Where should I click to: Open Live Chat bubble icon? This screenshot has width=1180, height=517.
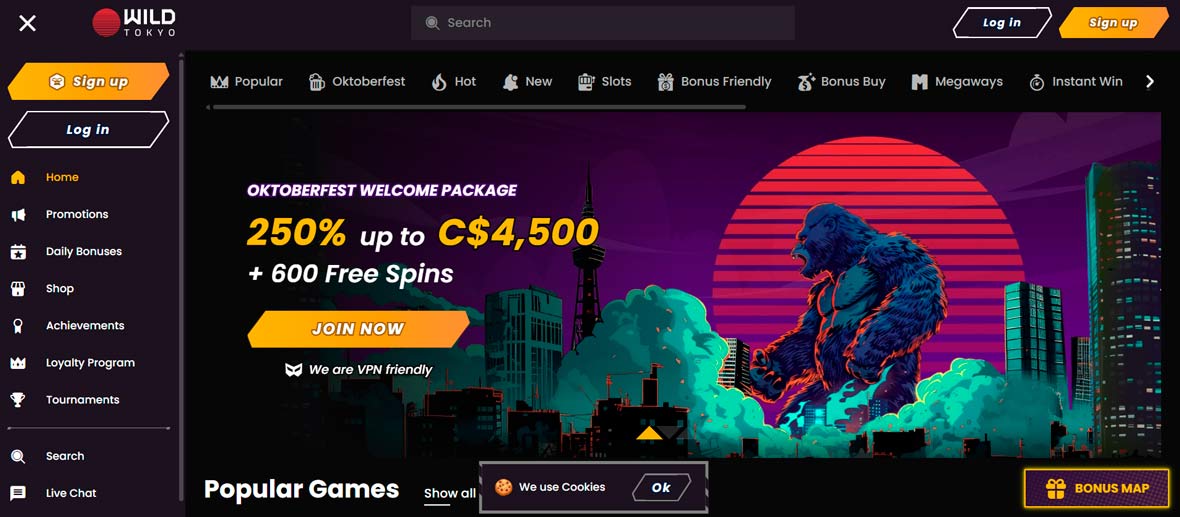[18, 494]
